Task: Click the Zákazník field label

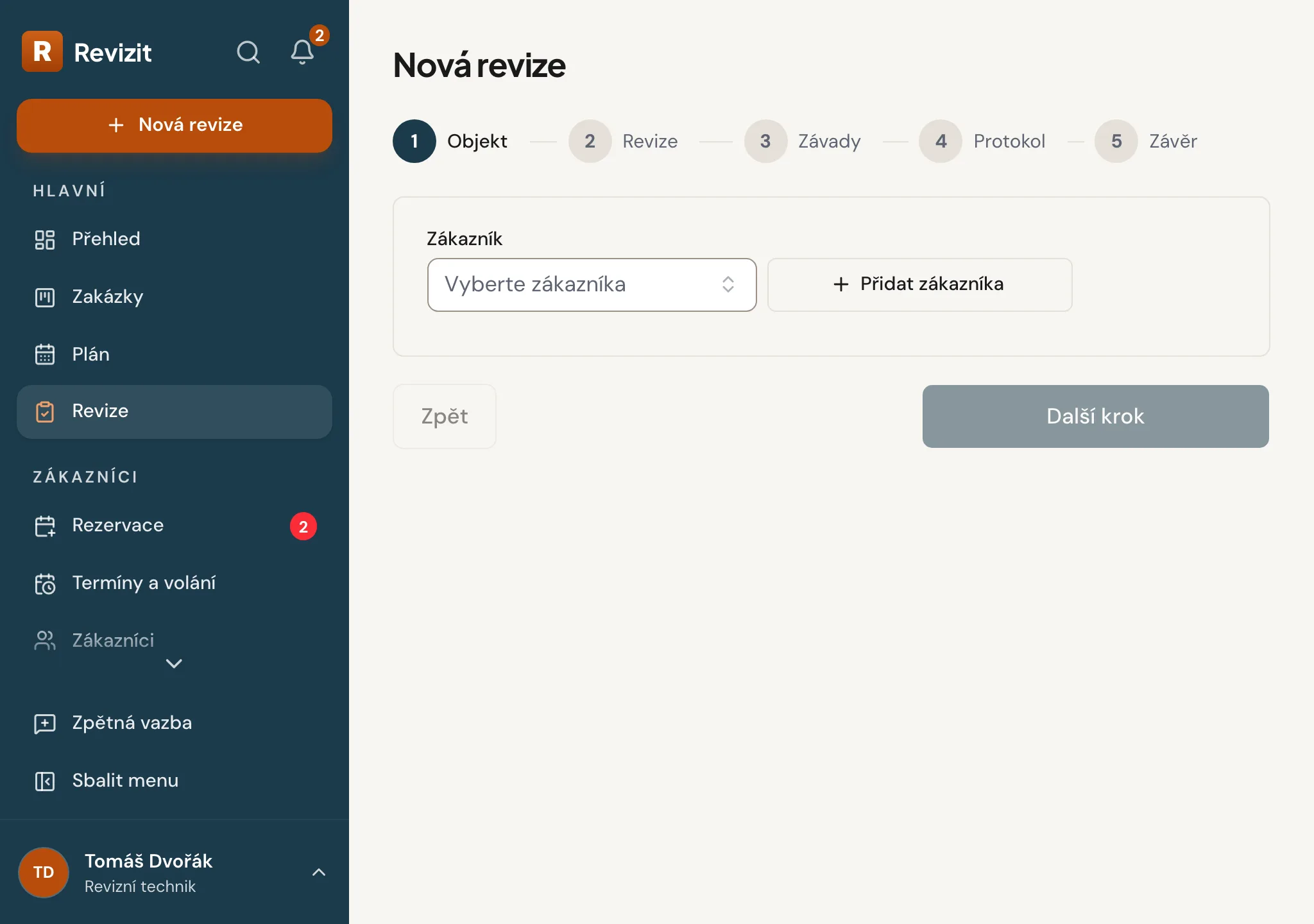Action: pos(465,239)
